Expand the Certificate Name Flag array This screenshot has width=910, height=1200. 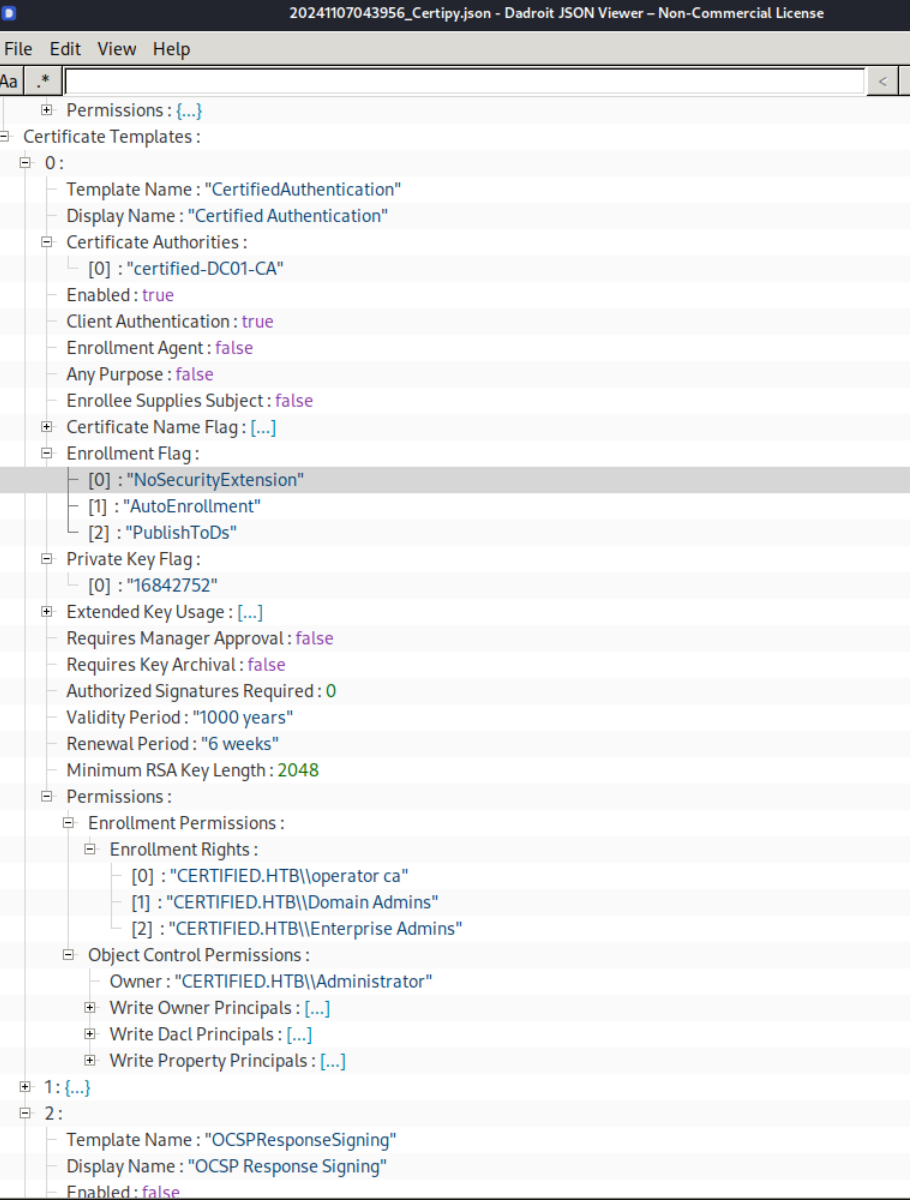pos(46,427)
